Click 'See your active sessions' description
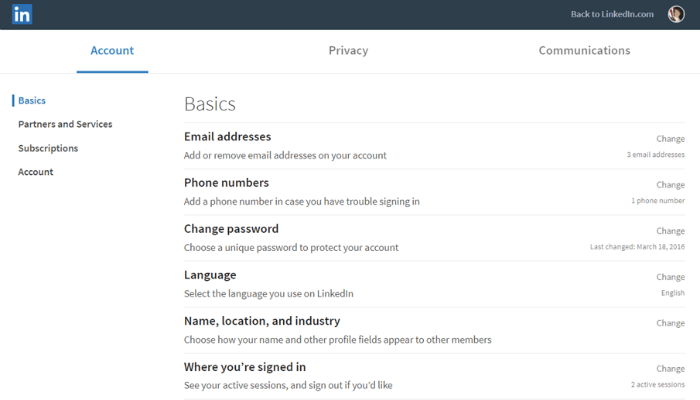The image size is (700, 400). pyautogui.click(x=288, y=385)
